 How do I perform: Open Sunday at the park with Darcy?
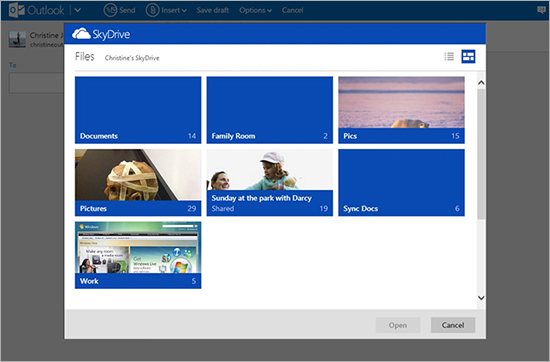pos(270,182)
